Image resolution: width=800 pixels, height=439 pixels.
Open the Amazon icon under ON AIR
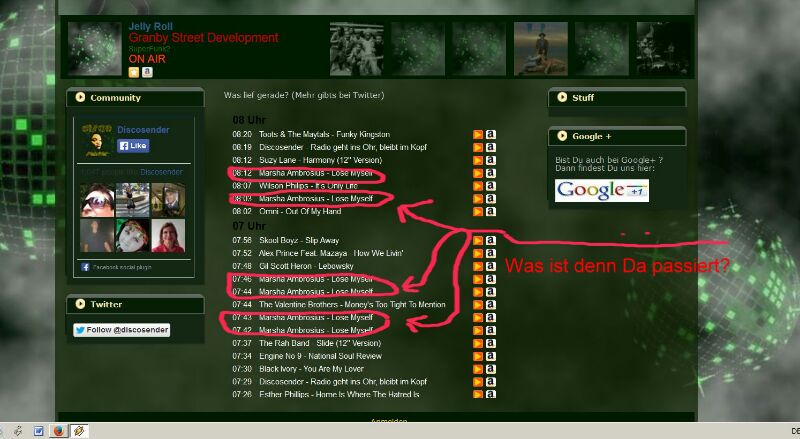(147, 72)
